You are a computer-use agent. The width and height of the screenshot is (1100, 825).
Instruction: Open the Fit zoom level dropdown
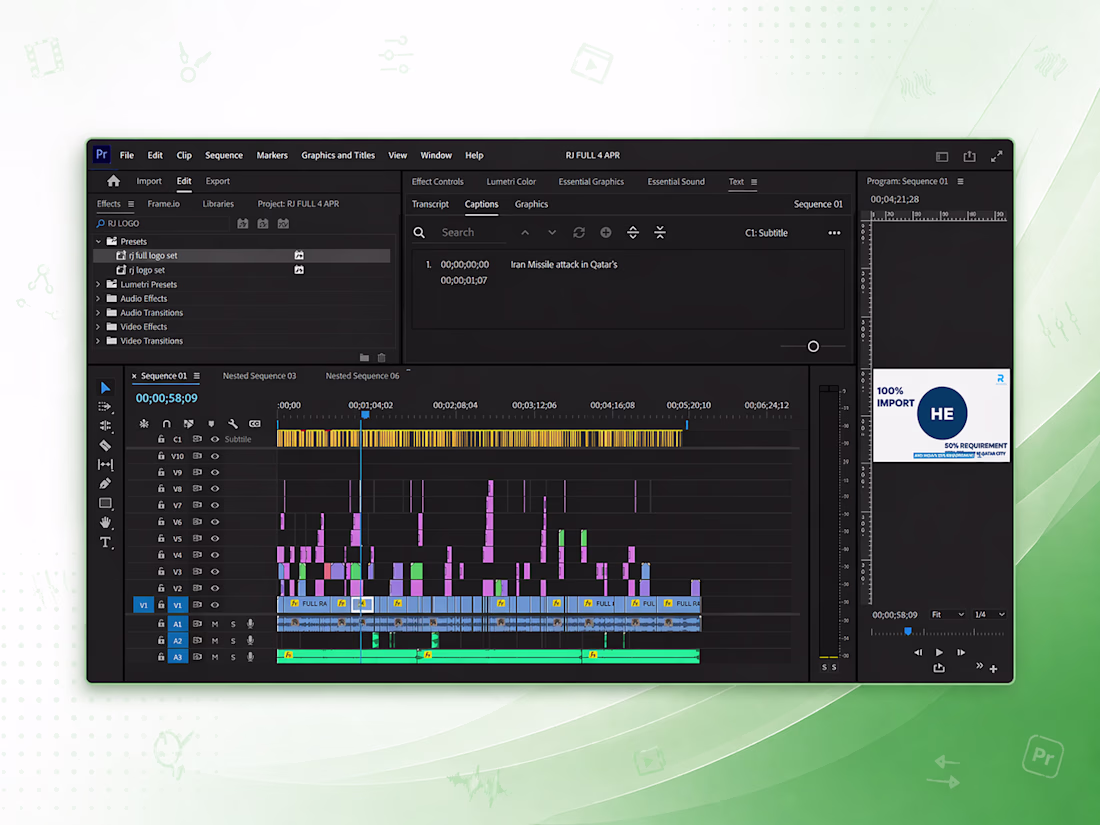947,615
